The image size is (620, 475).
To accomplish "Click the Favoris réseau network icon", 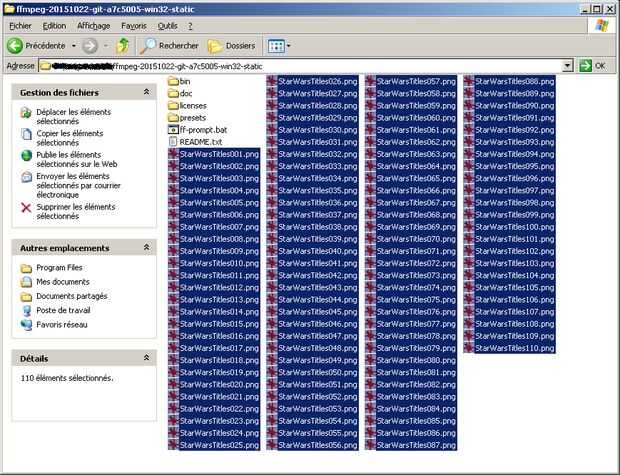I will click(26, 325).
